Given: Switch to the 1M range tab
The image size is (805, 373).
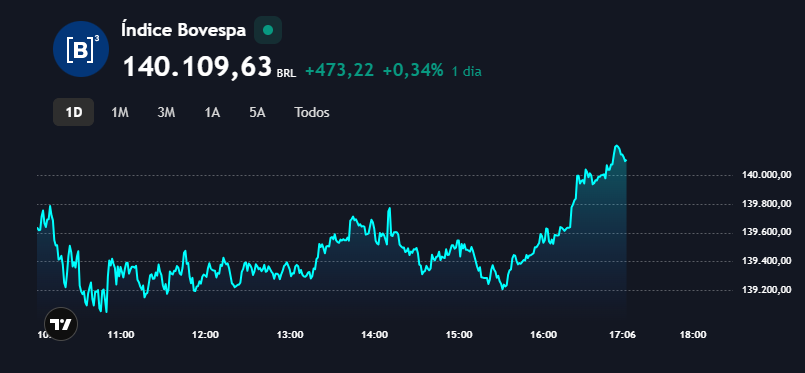Looking at the screenshot, I should 120,112.
